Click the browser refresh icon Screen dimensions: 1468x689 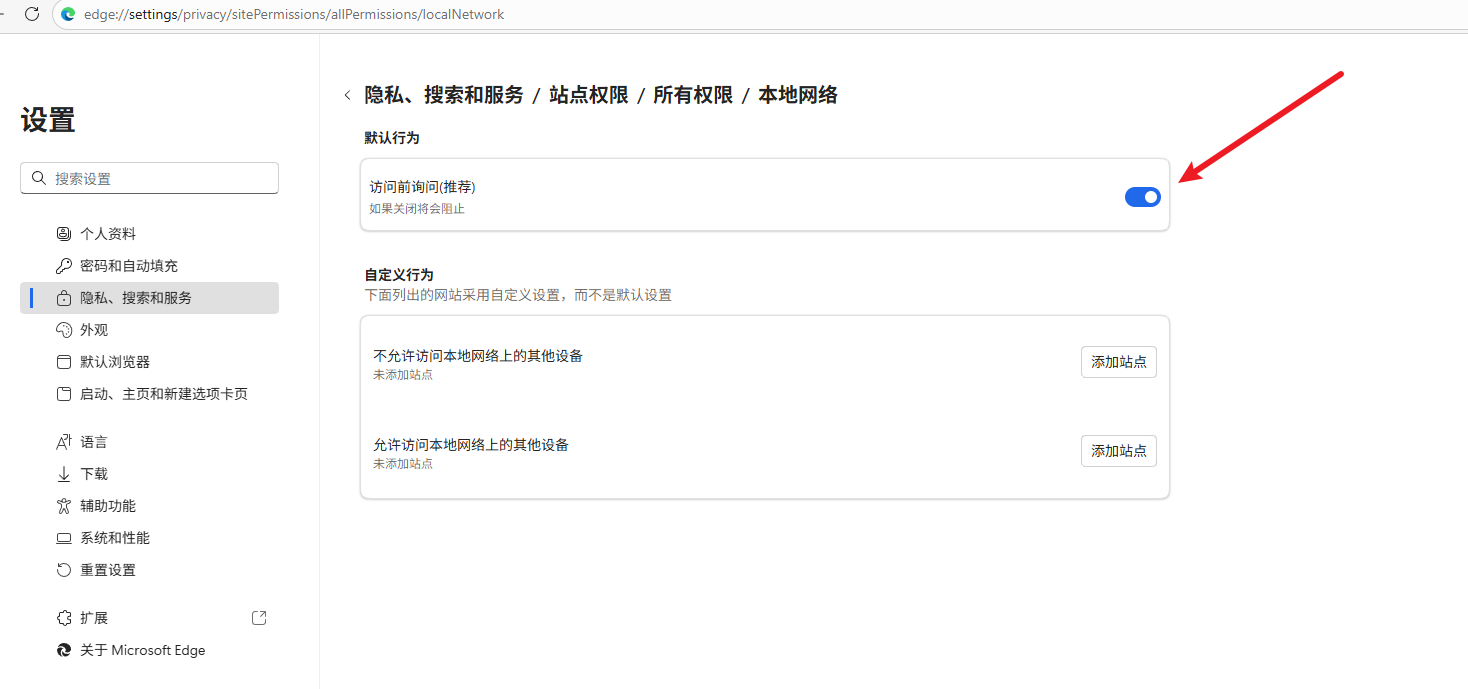[32, 14]
